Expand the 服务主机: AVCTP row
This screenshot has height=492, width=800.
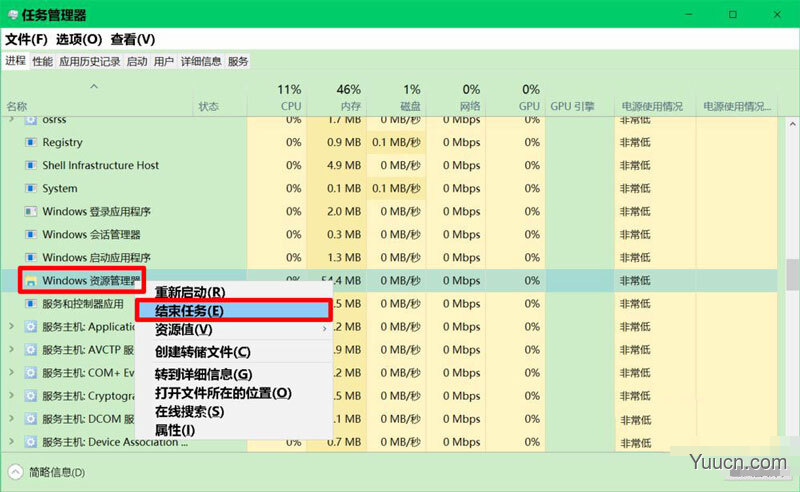(x=11, y=349)
